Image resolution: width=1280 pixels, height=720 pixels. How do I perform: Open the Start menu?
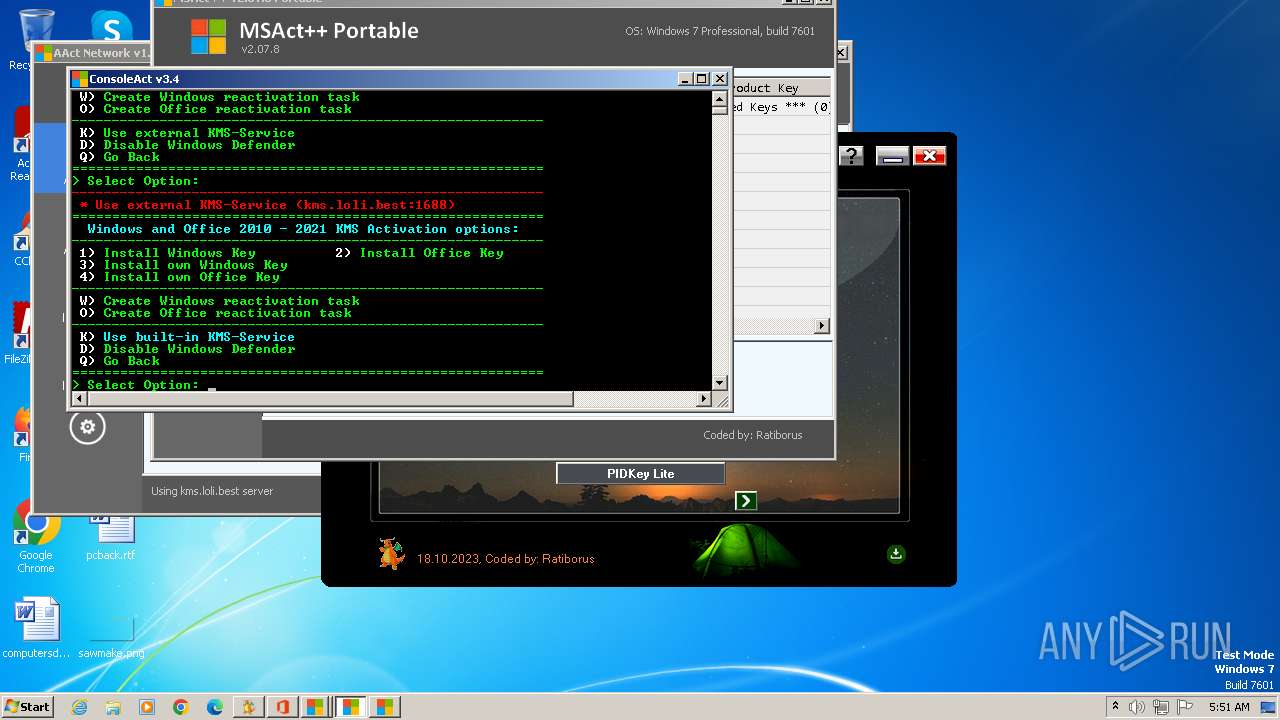pos(27,707)
